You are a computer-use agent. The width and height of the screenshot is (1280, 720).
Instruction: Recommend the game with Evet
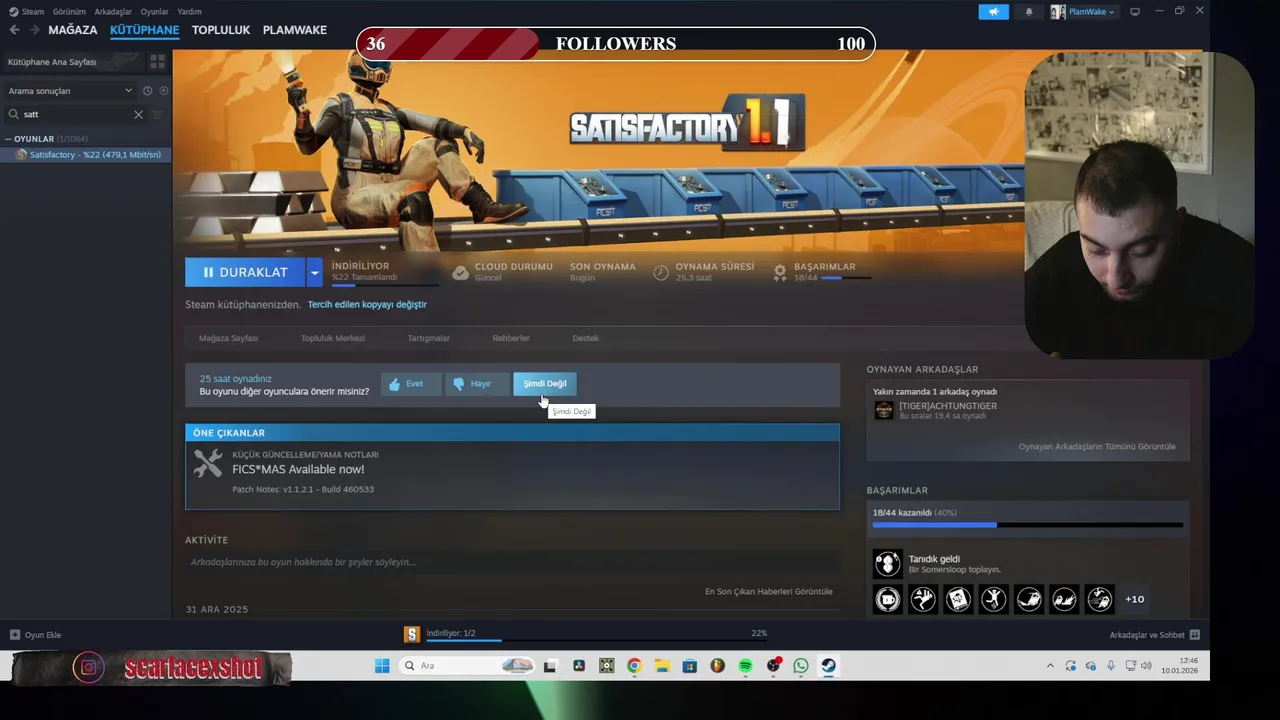411,384
